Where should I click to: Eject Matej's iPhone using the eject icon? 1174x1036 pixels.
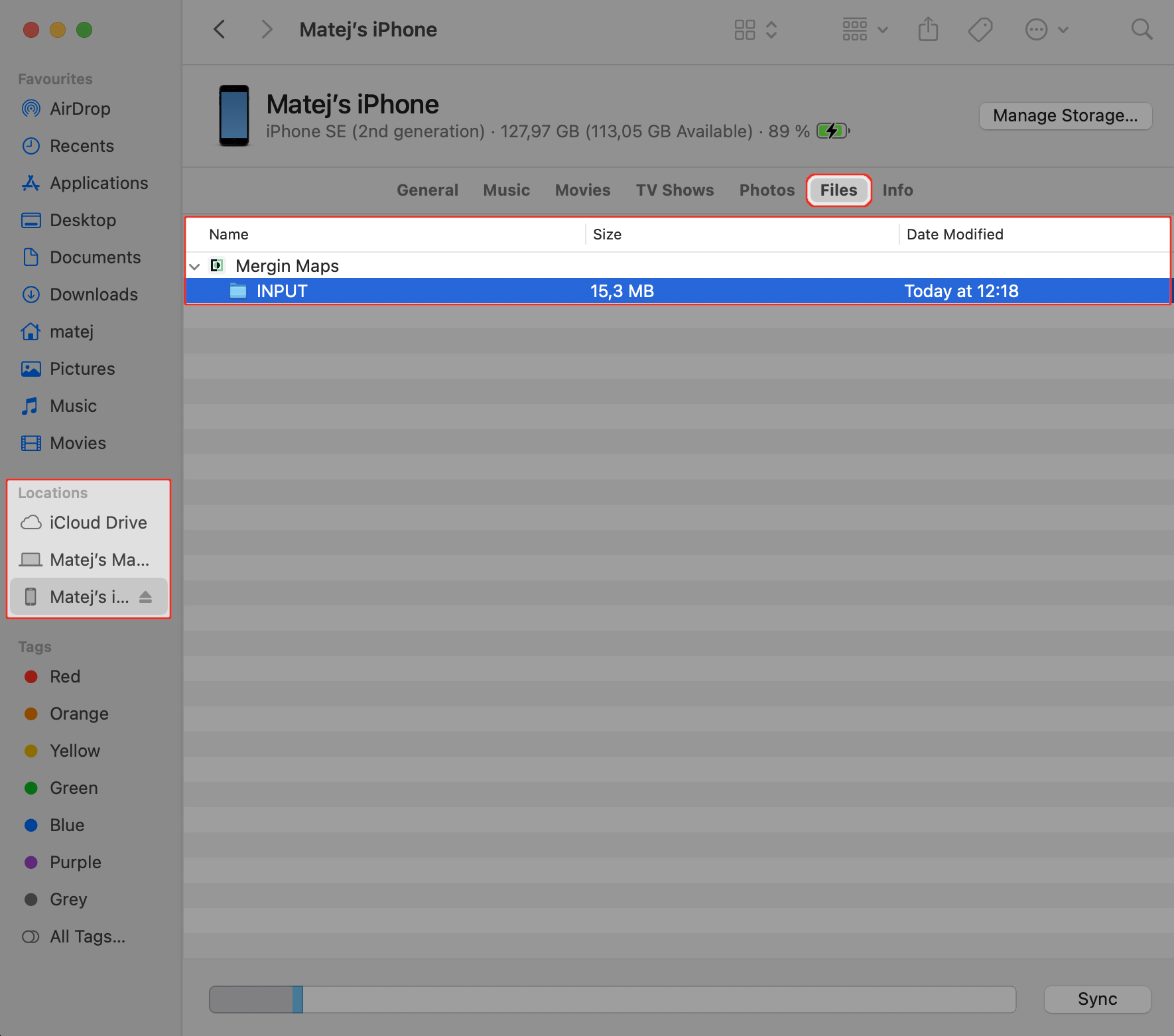[147, 596]
